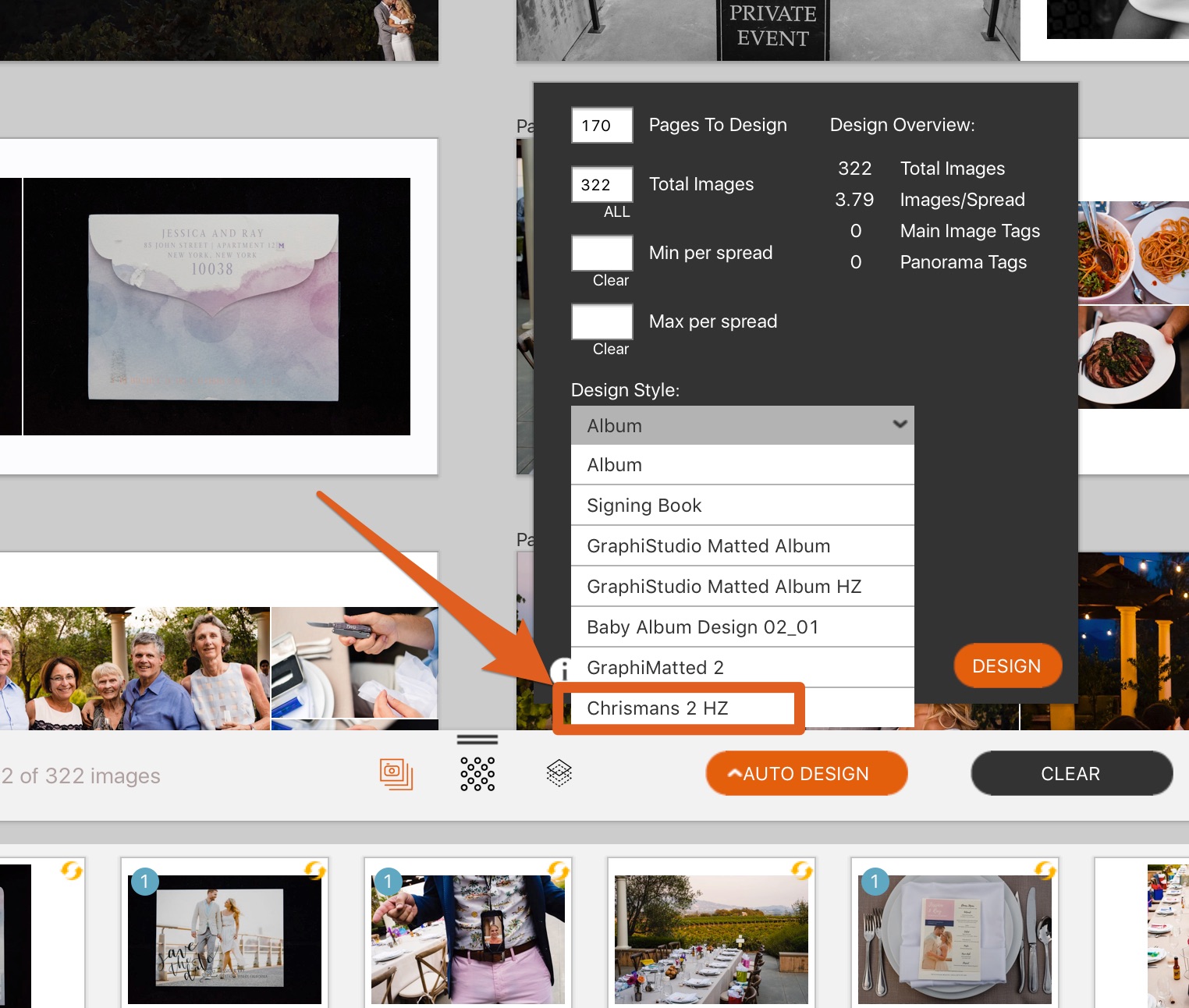Choose Signing Book design style

coord(742,506)
